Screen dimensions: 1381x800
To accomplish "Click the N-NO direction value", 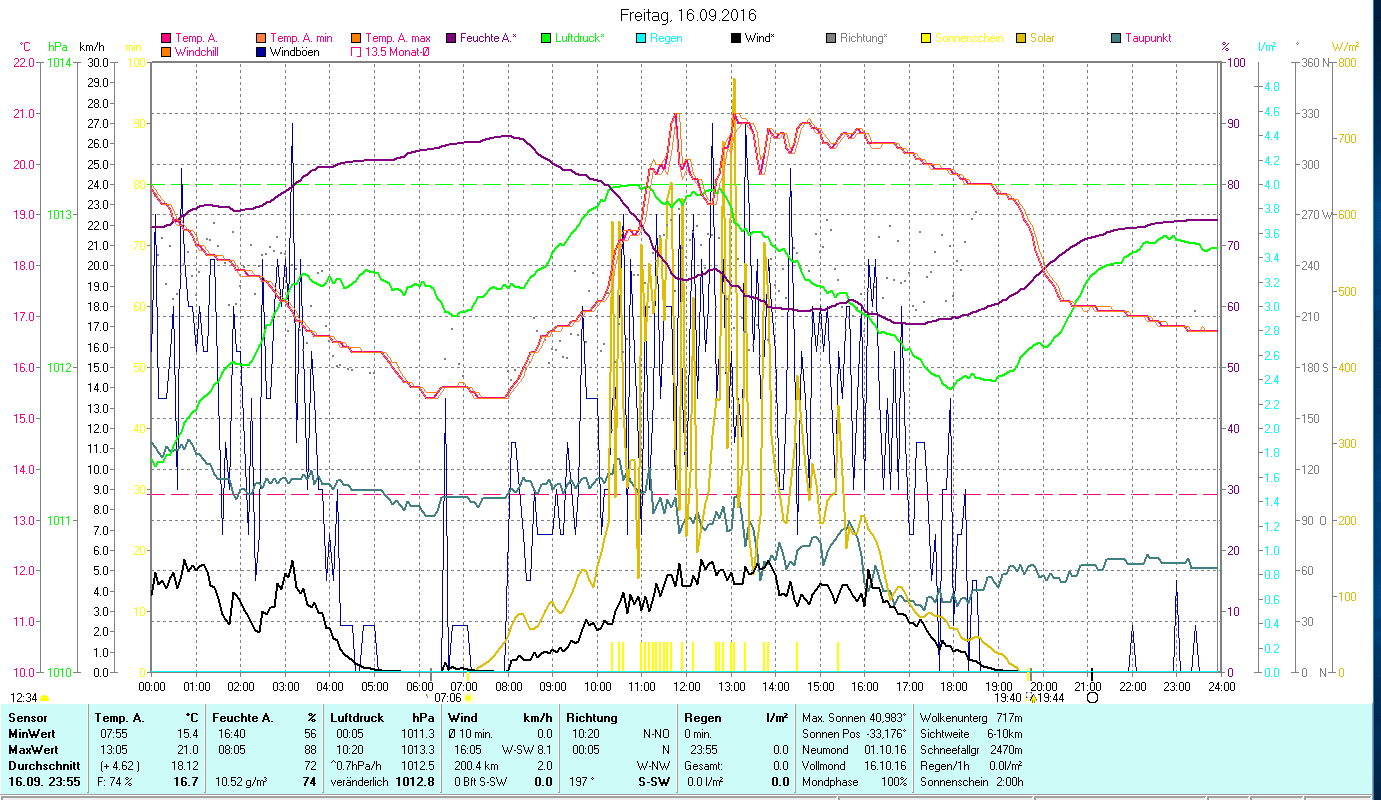I will pyautogui.click(x=656, y=734).
